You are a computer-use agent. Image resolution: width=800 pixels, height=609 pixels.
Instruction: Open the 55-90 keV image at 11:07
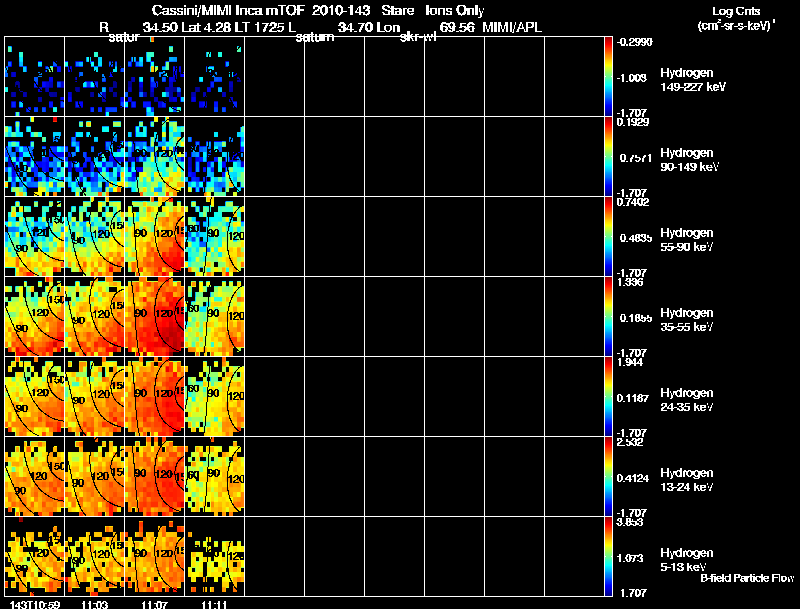[x=155, y=237]
